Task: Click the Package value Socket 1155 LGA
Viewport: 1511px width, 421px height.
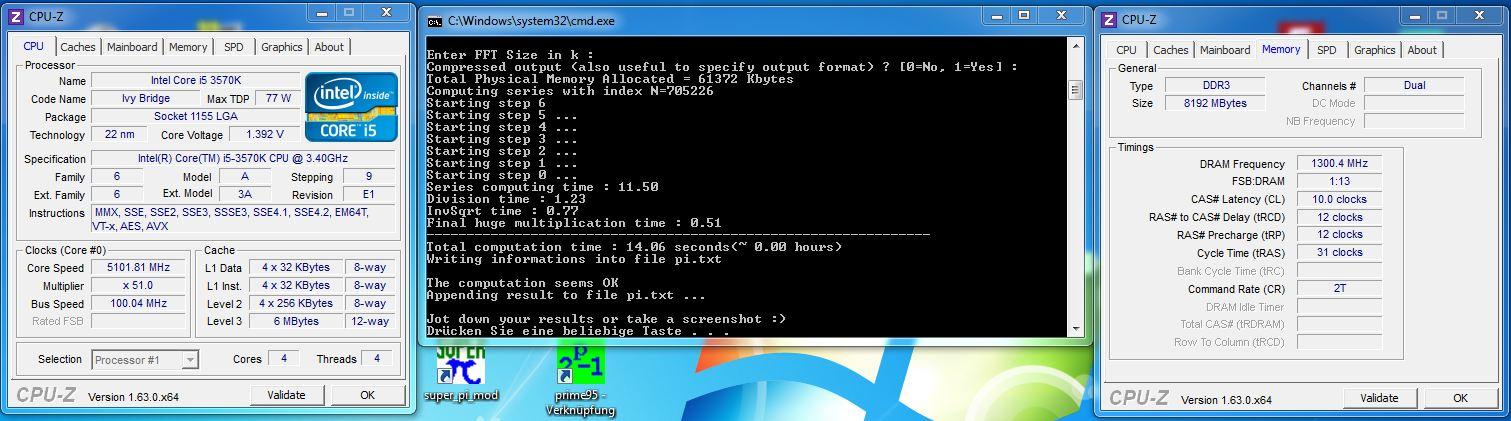Action: point(195,116)
